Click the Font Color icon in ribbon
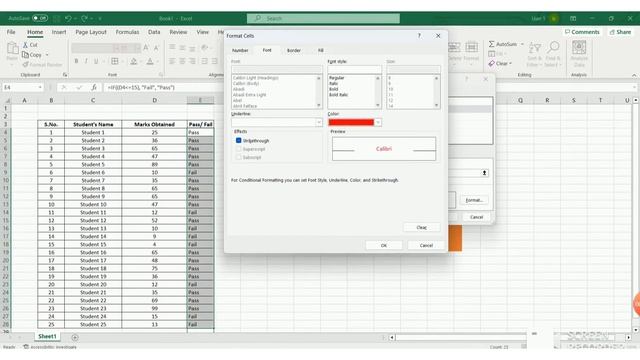This screenshot has width=640, height=360. [150, 61]
